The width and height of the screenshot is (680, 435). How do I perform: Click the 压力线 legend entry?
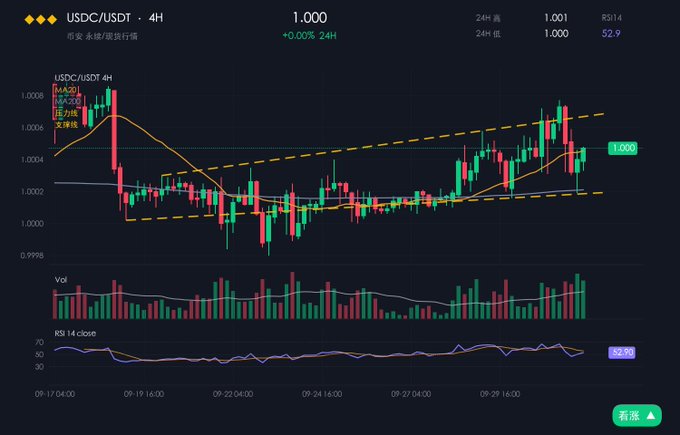coord(66,113)
